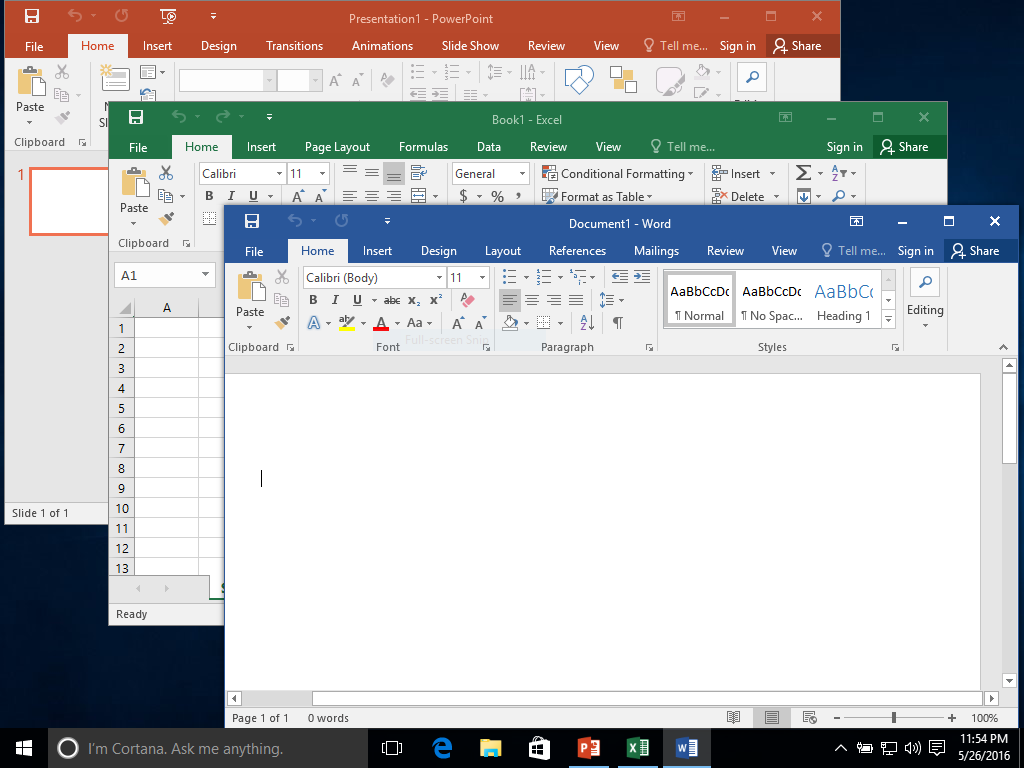The image size is (1024, 768).
Task: Toggle Subscript in Word ribbon
Action: pos(414,300)
